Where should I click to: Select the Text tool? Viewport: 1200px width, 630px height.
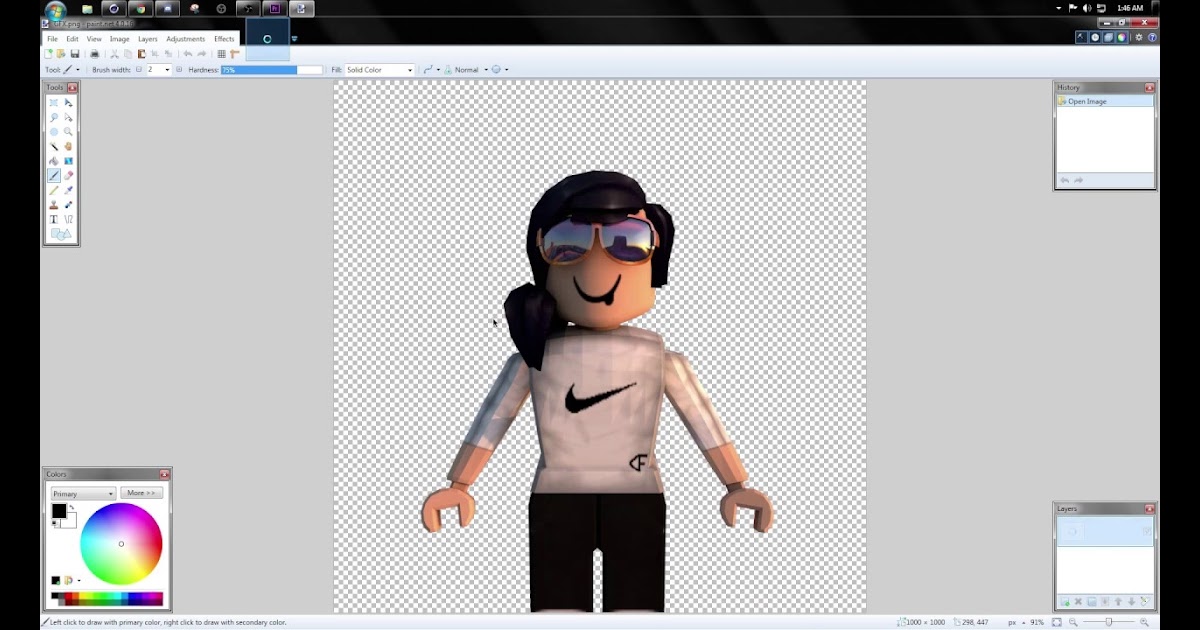54,219
